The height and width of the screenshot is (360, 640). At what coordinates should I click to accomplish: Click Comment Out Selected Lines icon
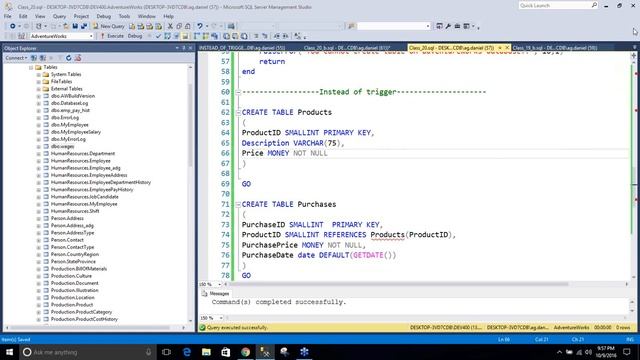point(256,36)
